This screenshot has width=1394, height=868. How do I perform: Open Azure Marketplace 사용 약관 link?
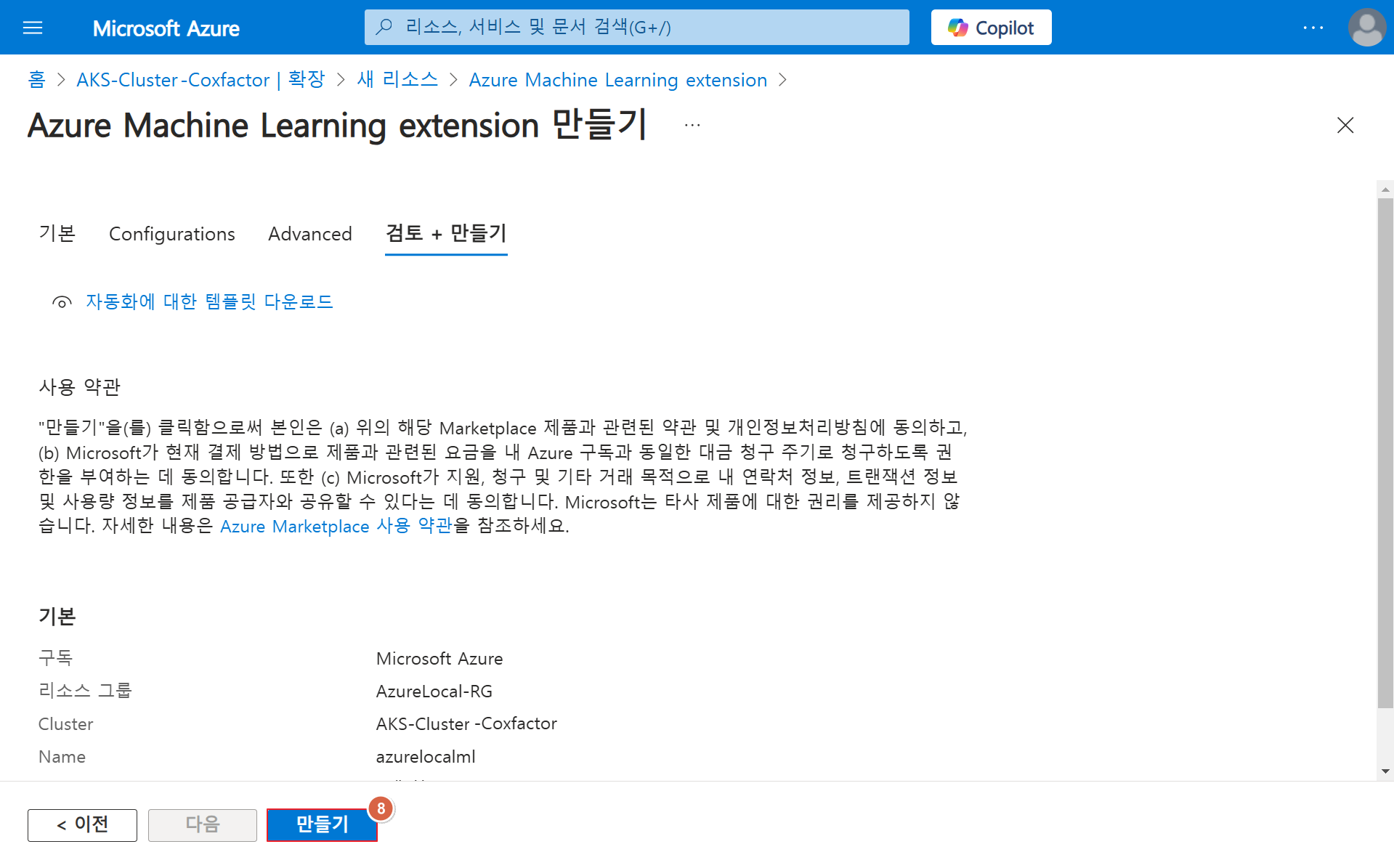[x=336, y=526]
